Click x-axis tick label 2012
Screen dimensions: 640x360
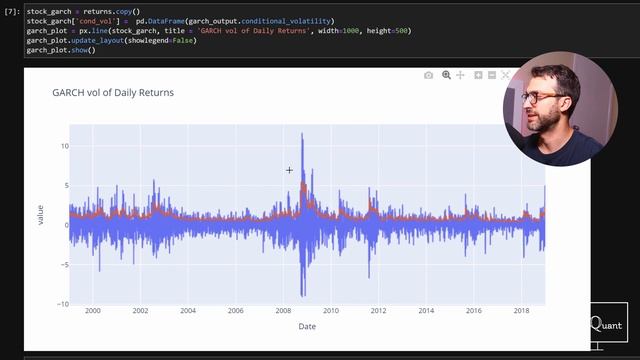(378, 311)
